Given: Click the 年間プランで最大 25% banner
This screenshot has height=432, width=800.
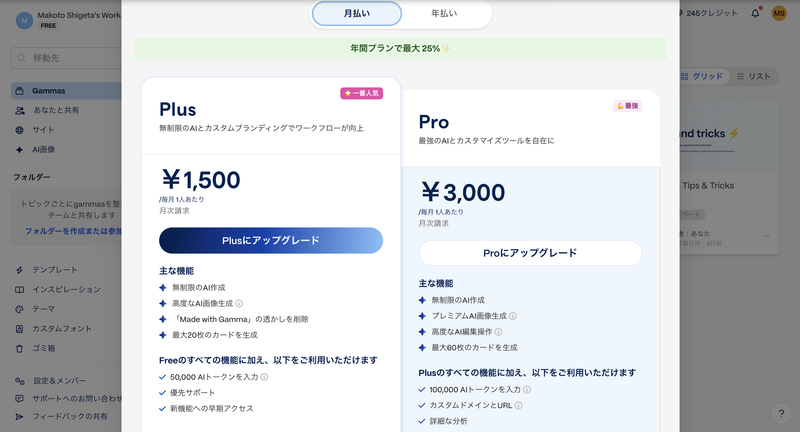Looking at the screenshot, I should coord(401,48).
